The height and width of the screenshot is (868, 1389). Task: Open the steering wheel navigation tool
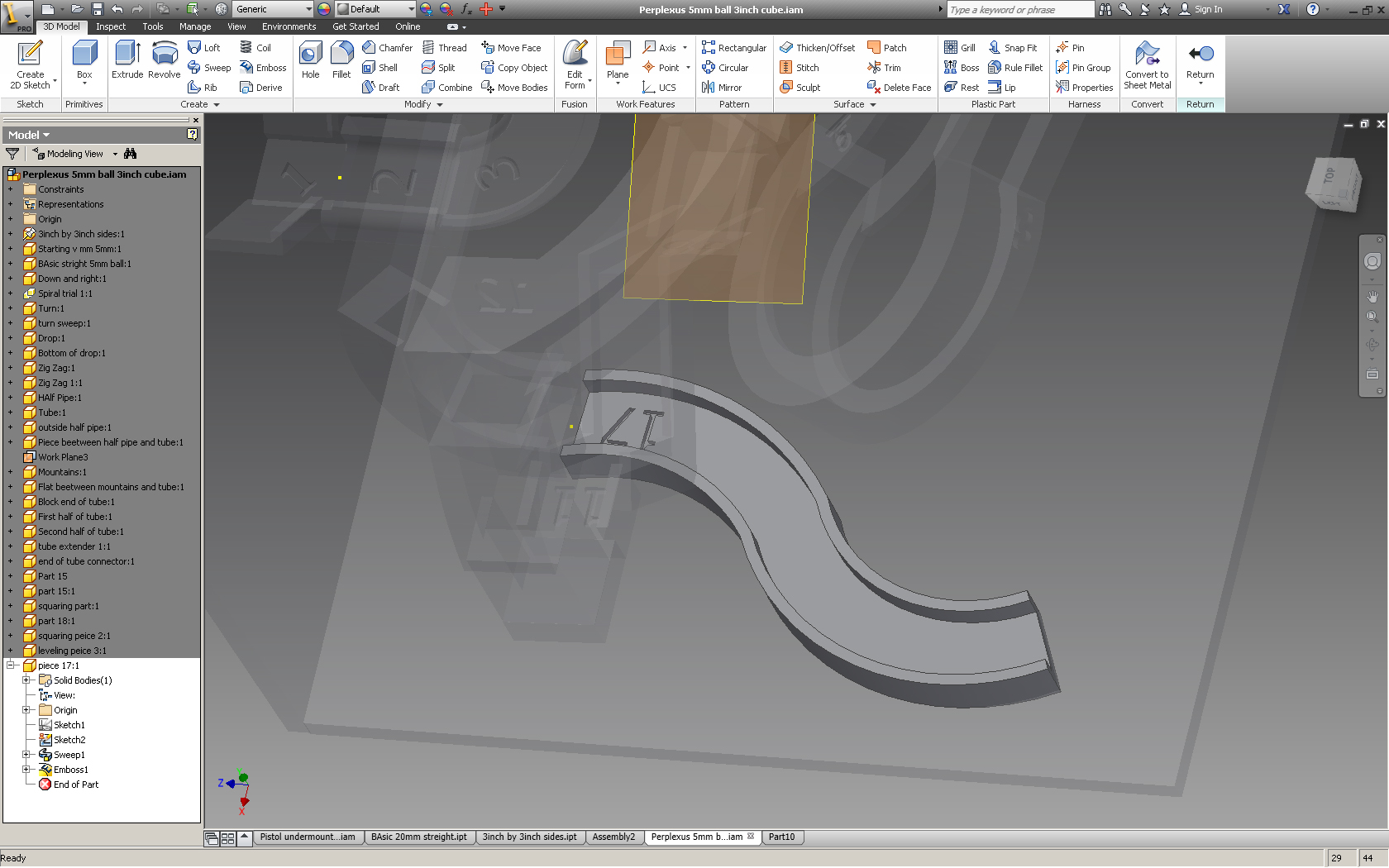tap(1372, 261)
